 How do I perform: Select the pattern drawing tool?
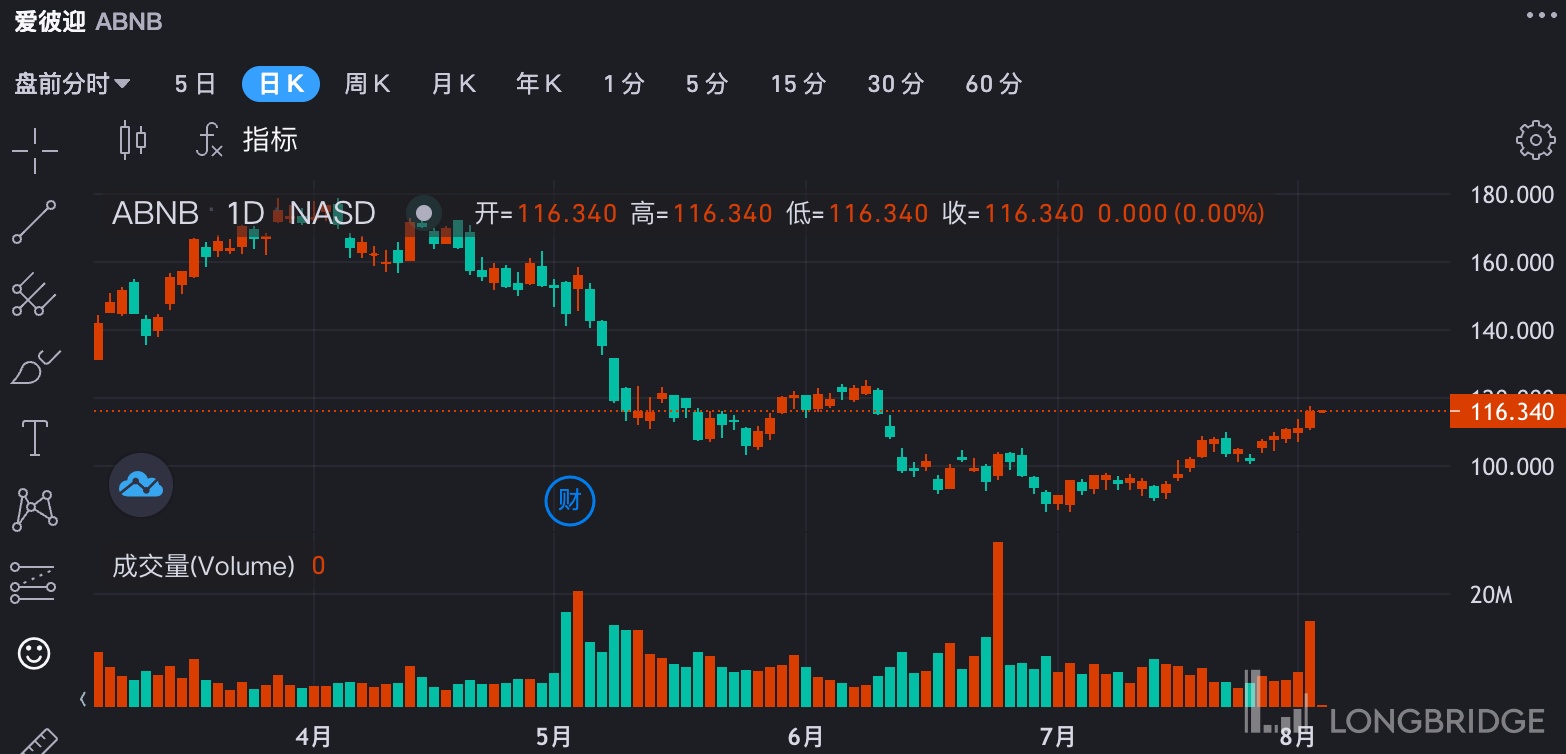(x=34, y=509)
